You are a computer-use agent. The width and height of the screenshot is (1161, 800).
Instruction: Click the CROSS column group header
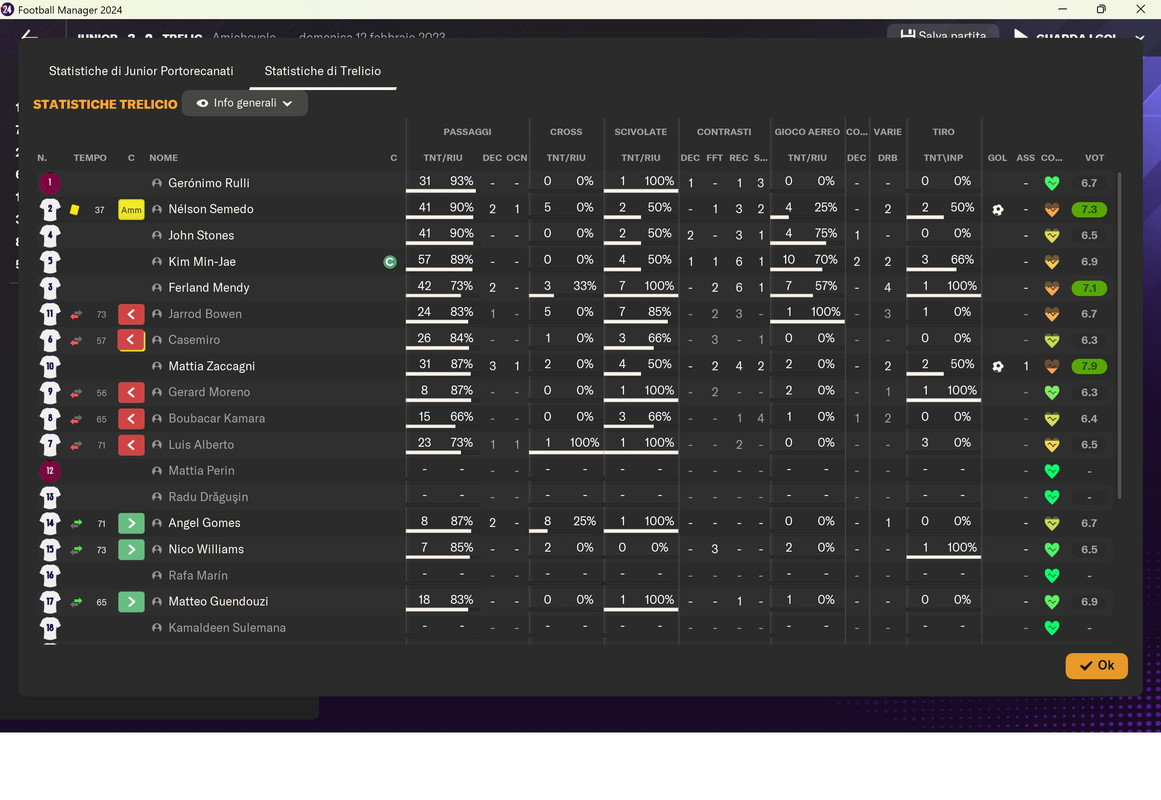click(x=566, y=132)
